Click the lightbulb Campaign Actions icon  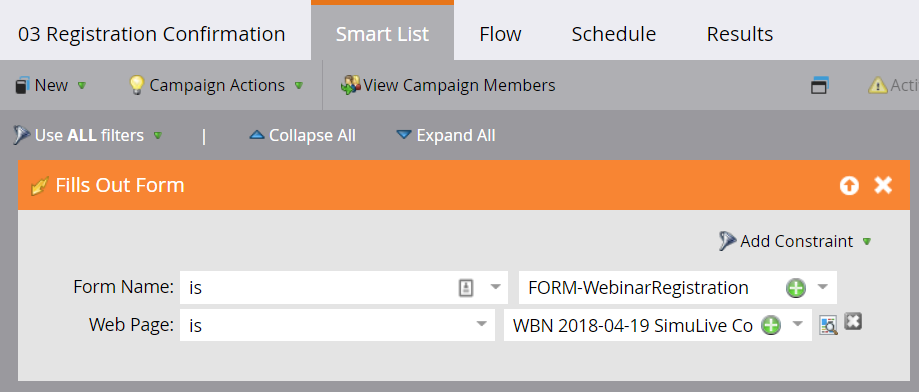click(136, 86)
